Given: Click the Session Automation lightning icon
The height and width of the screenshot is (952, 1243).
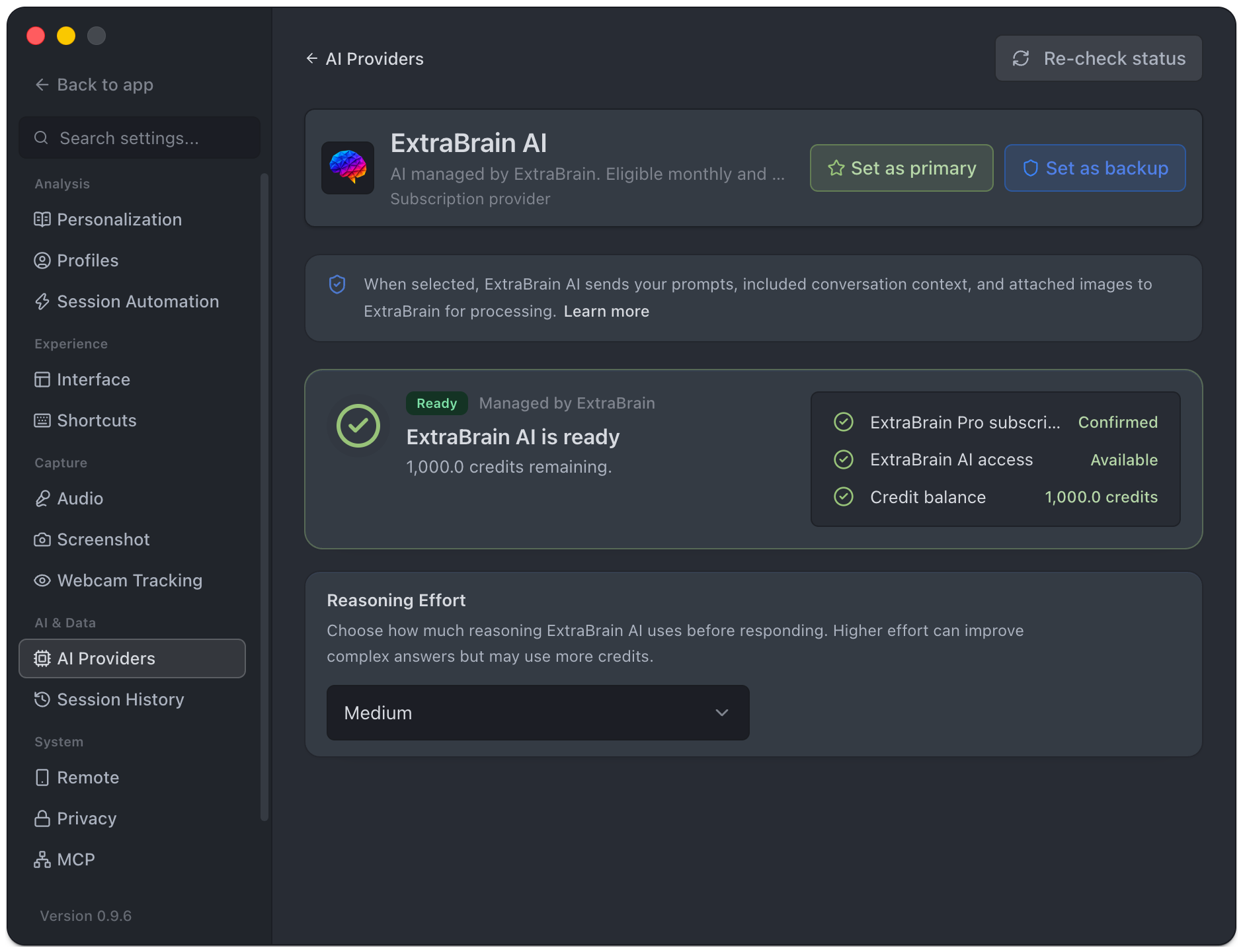Looking at the screenshot, I should coord(42,301).
